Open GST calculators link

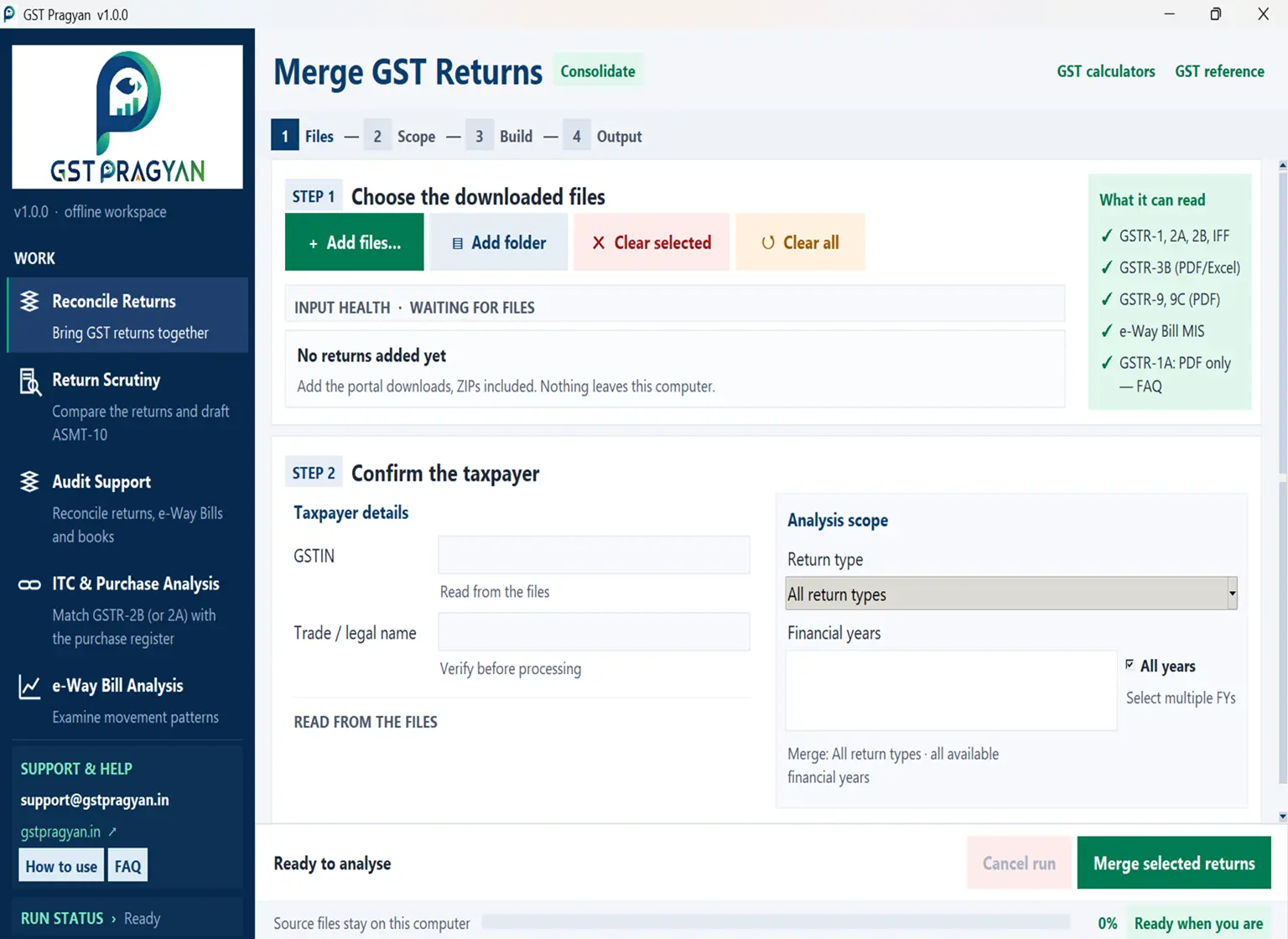pyautogui.click(x=1106, y=71)
